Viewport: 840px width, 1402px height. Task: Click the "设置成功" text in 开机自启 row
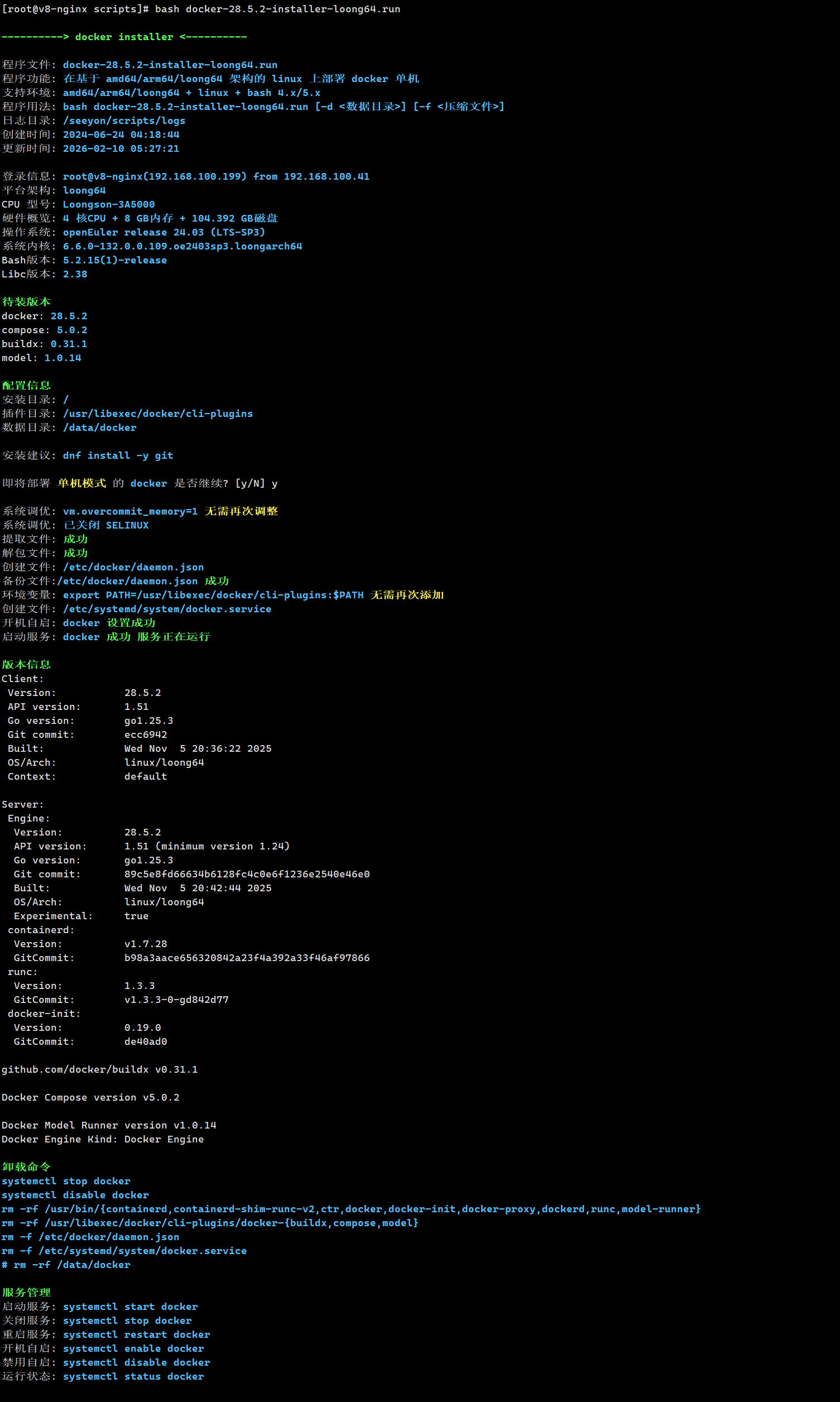click(x=131, y=623)
